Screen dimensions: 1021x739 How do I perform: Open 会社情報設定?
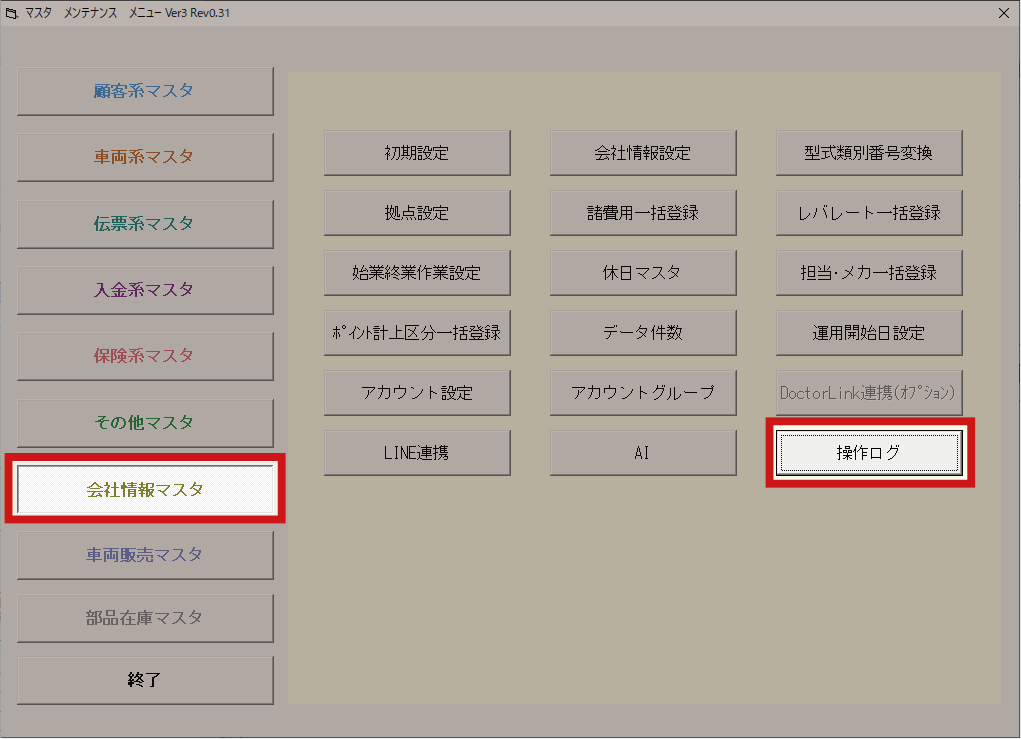[x=643, y=153]
